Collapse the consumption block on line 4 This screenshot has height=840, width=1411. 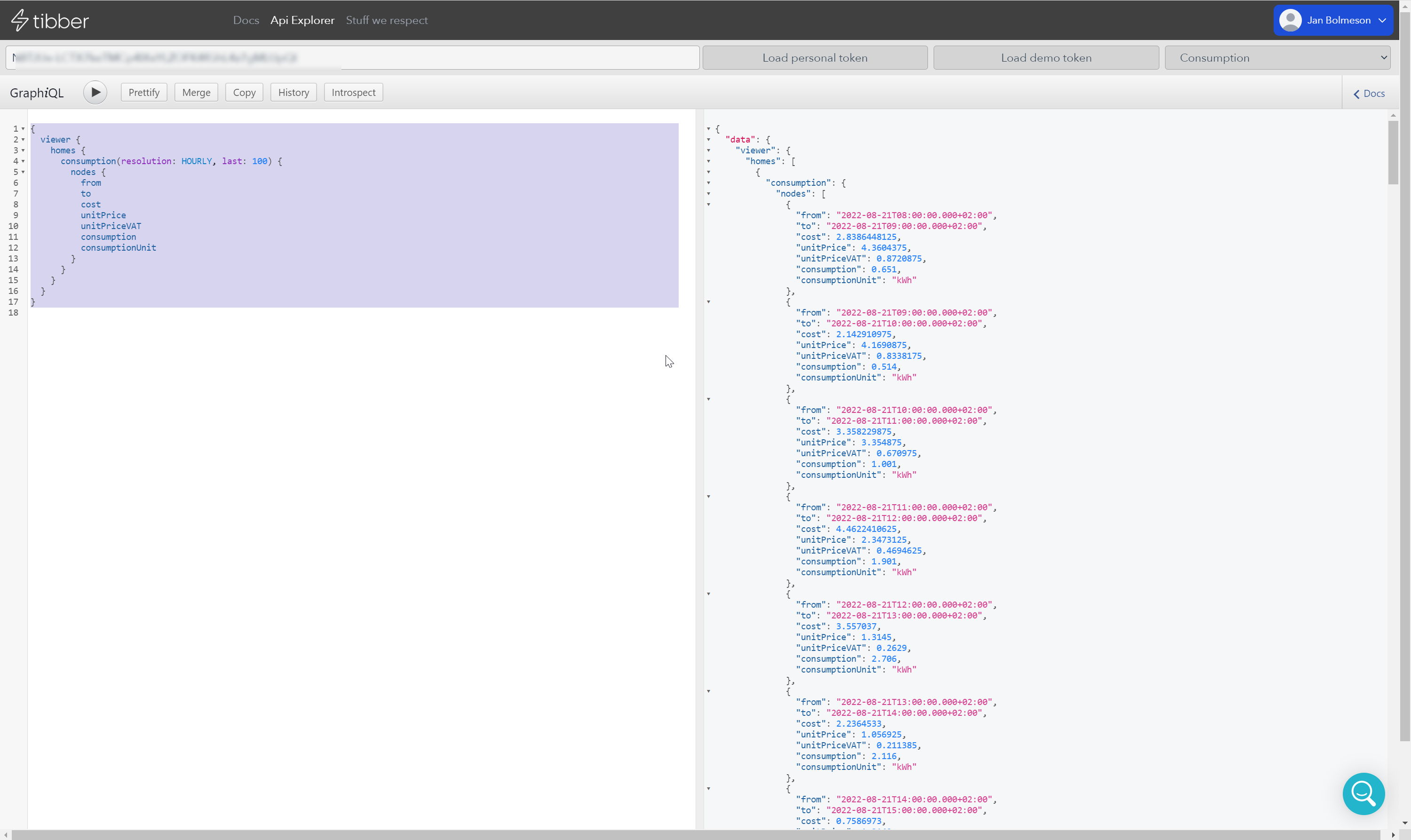(23, 161)
